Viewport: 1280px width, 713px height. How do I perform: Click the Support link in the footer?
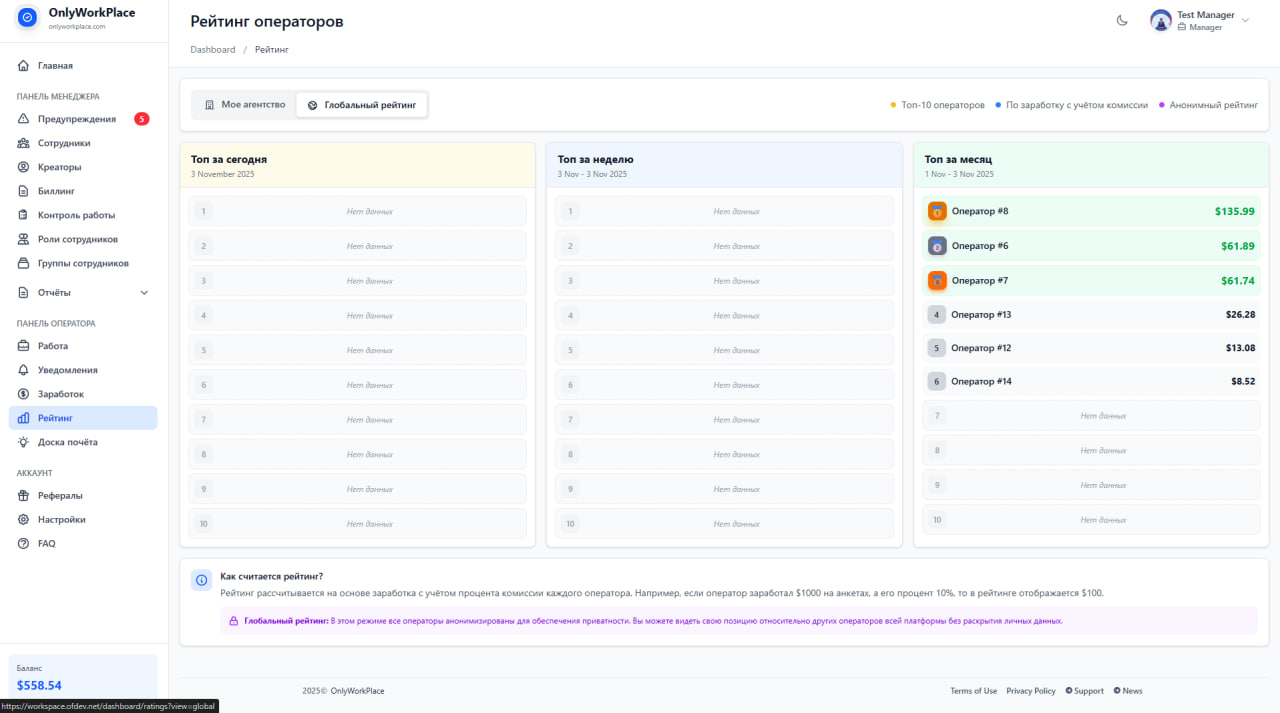point(1084,690)
